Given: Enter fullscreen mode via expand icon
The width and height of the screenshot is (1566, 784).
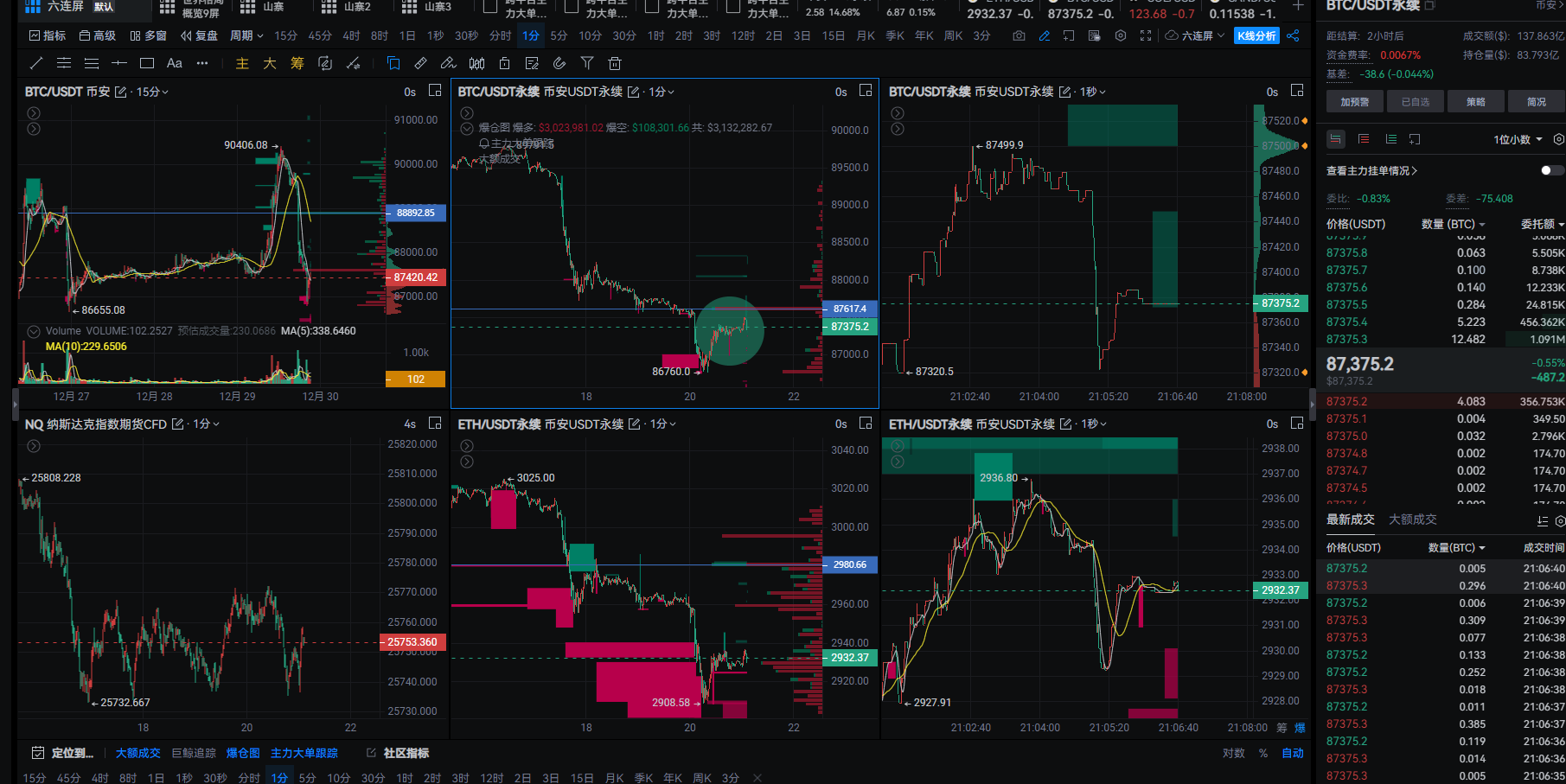Looking at the screenshot, I should click(1146, 35).
